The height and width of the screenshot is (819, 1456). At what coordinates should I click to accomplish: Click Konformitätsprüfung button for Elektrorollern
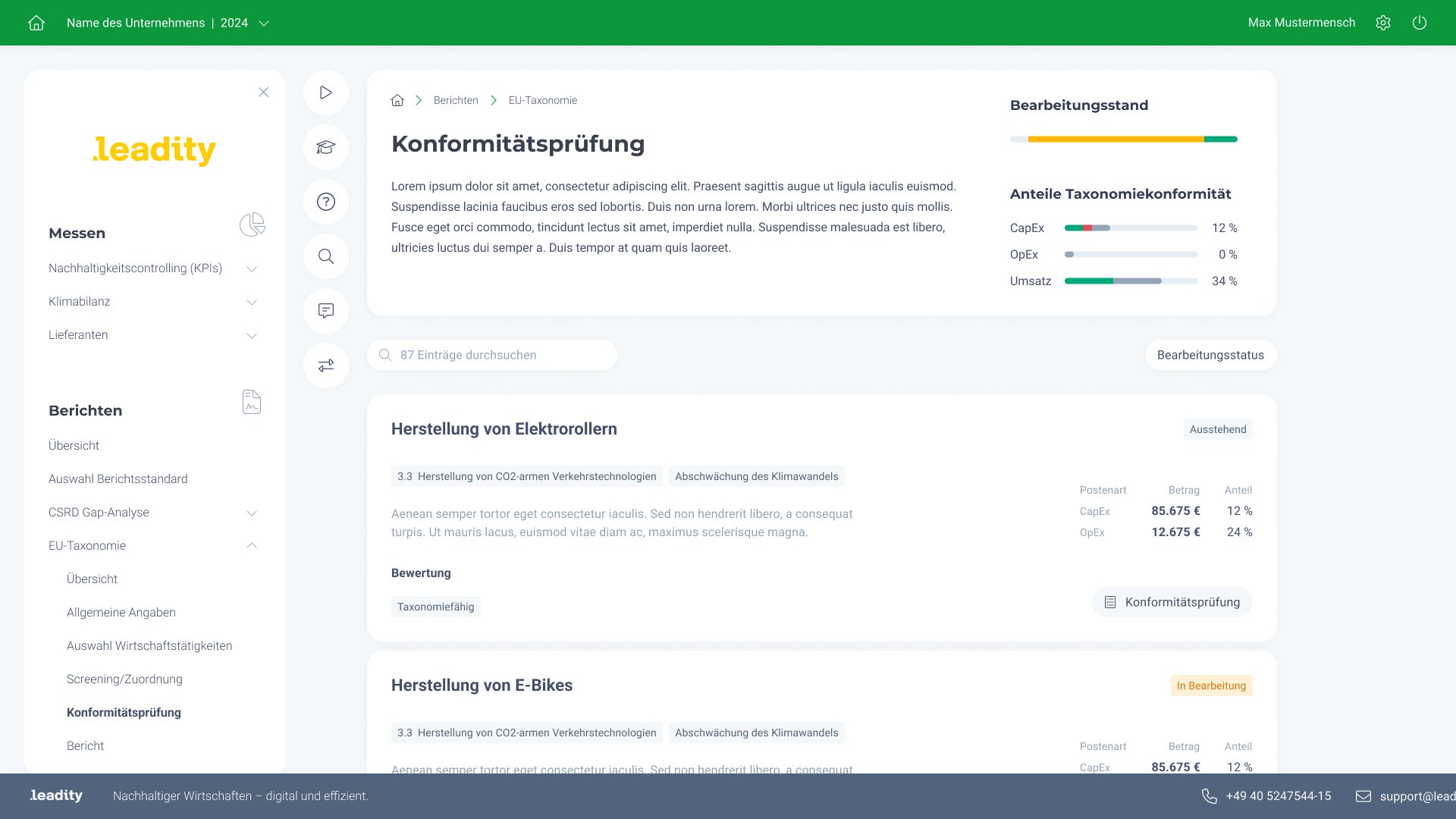(x=1172, y=602)
